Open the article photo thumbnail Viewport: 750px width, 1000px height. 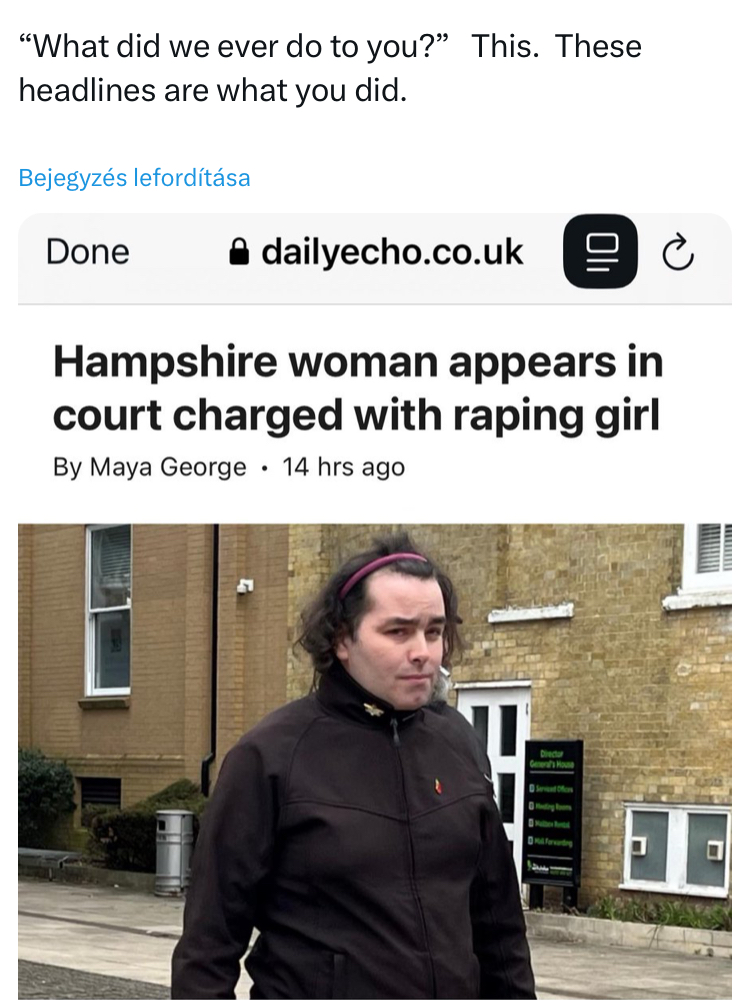tap(375, 761)
